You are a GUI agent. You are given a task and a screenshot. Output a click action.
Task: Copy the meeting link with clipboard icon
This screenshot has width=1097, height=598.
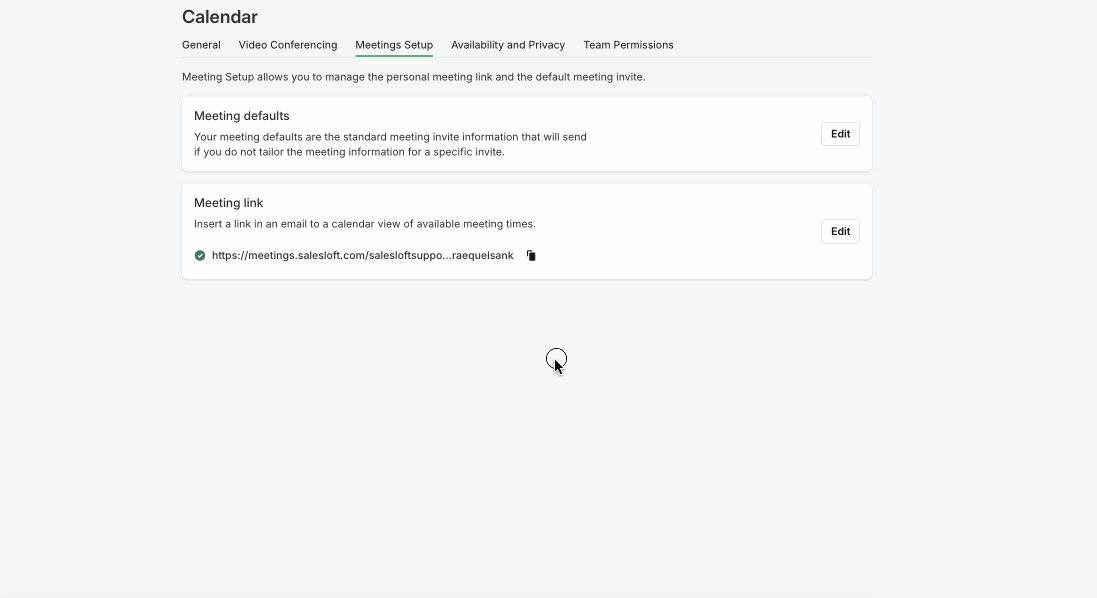[x=531, y=255]
